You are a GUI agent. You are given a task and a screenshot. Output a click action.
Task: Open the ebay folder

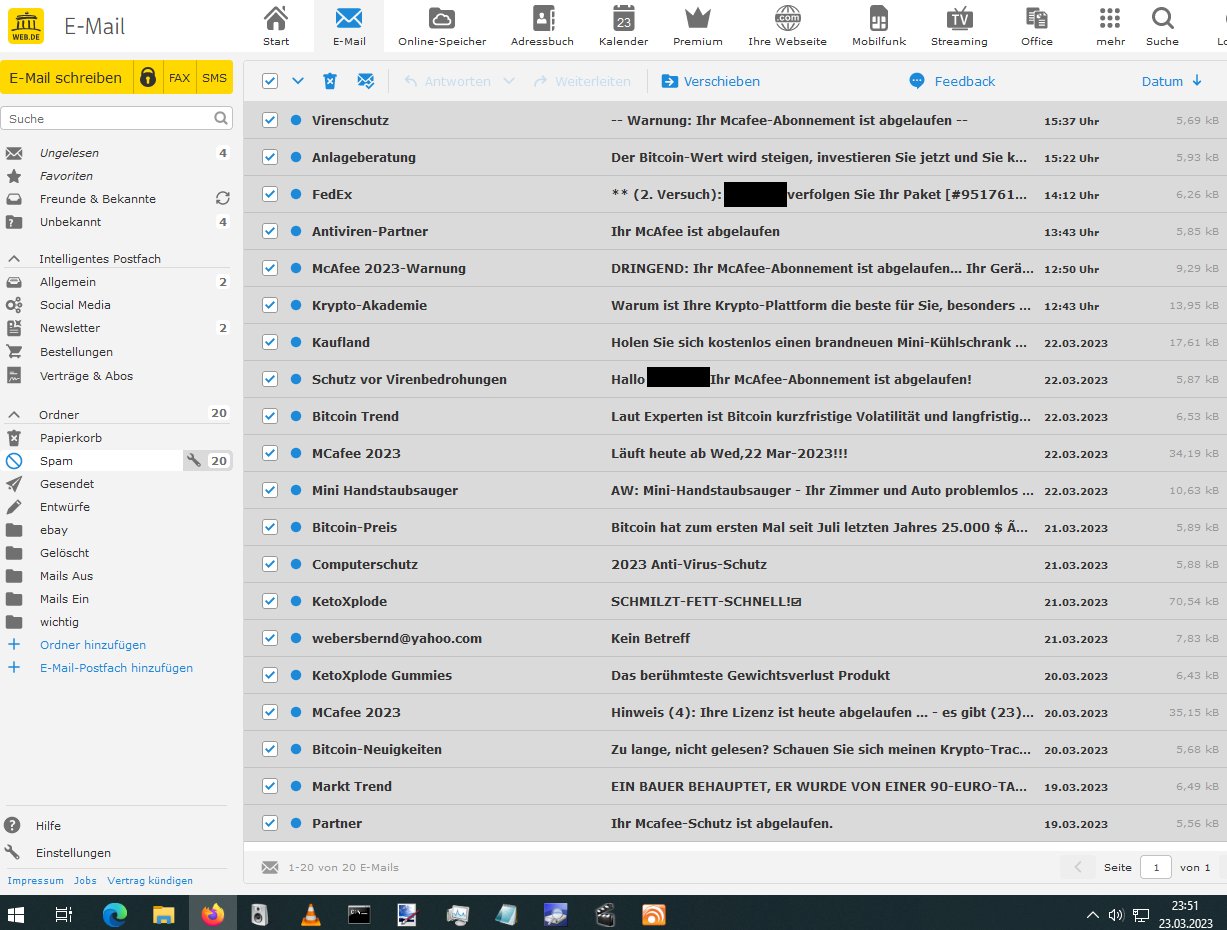(54, 530)
